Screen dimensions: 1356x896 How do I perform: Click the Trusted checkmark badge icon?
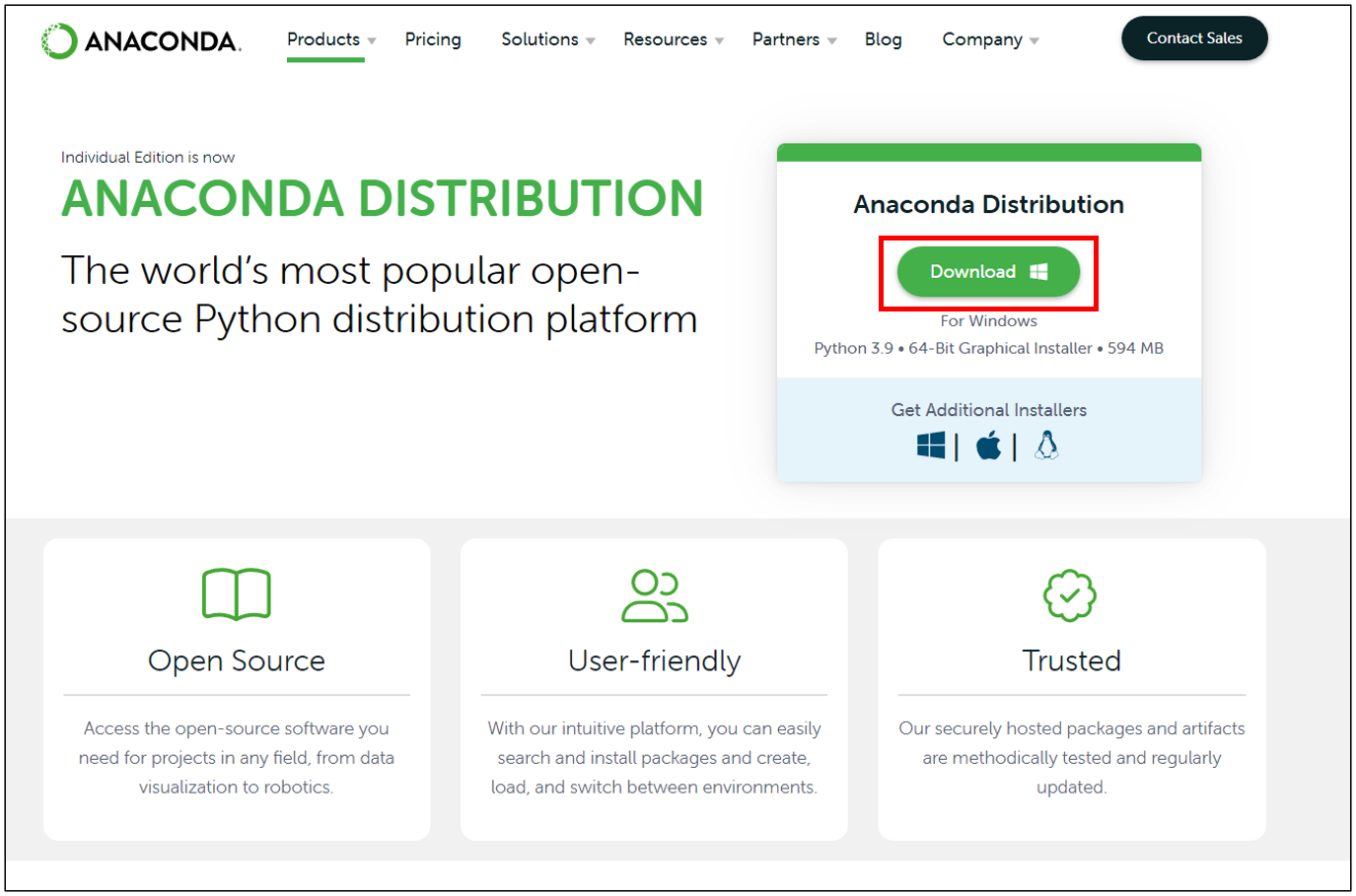tap(1070, 595)
